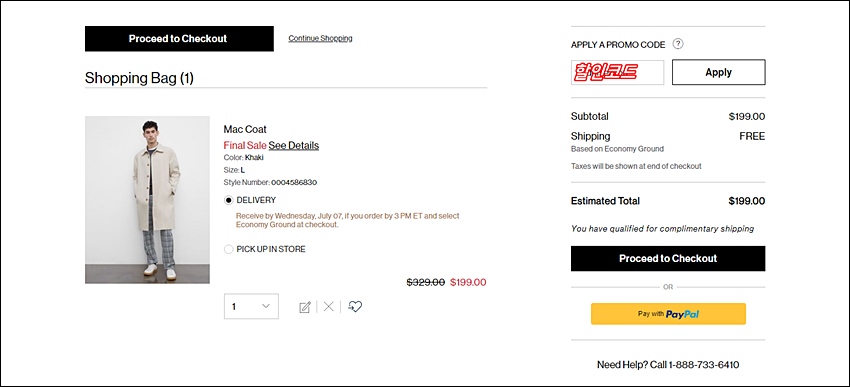Open Final Sale See Details link

pos(294,145)
